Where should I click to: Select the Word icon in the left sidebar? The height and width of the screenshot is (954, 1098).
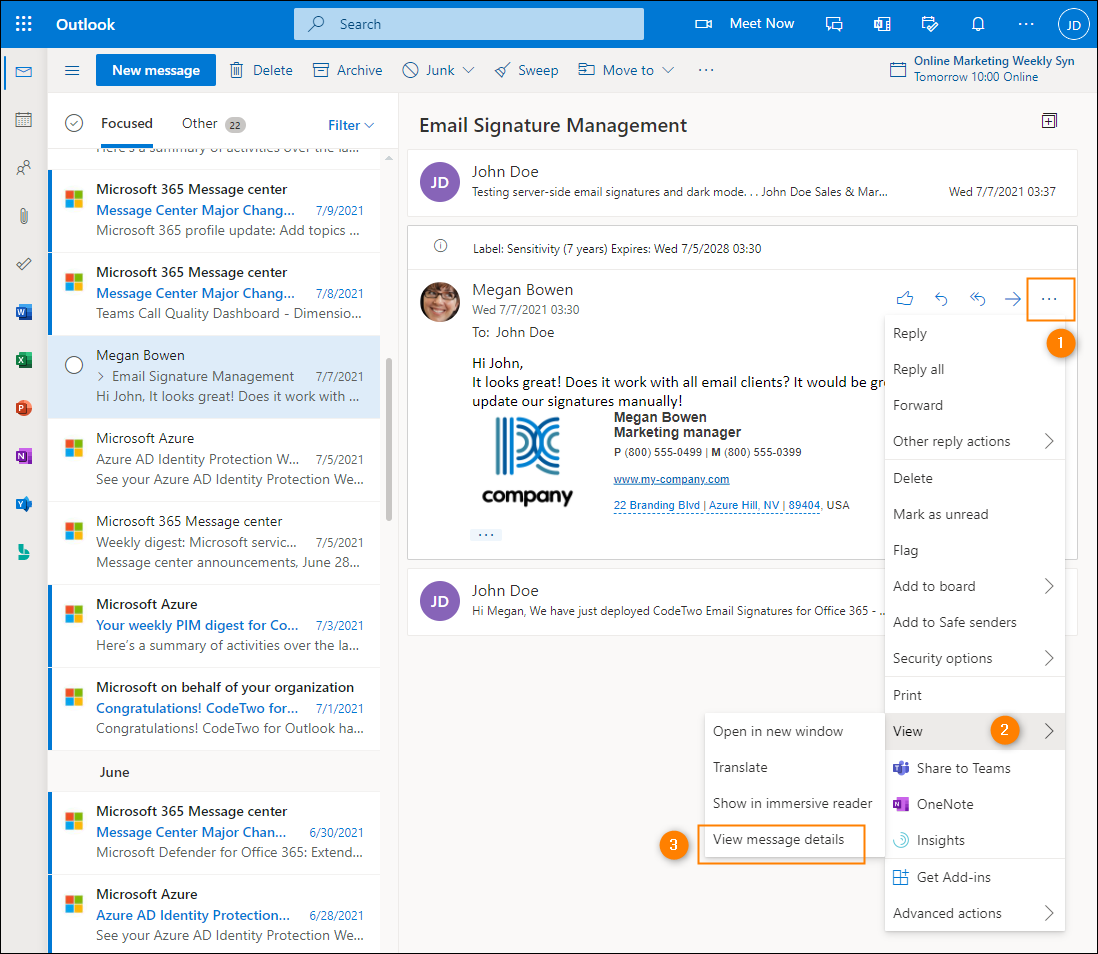click(23, 311)
